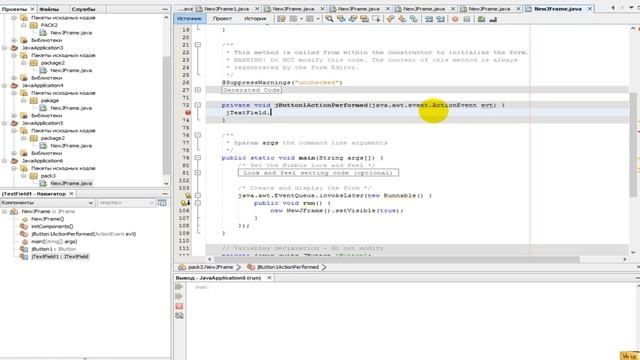Collapse jButton1ActionPerformed method fold at line 72

tap(198, 105)
